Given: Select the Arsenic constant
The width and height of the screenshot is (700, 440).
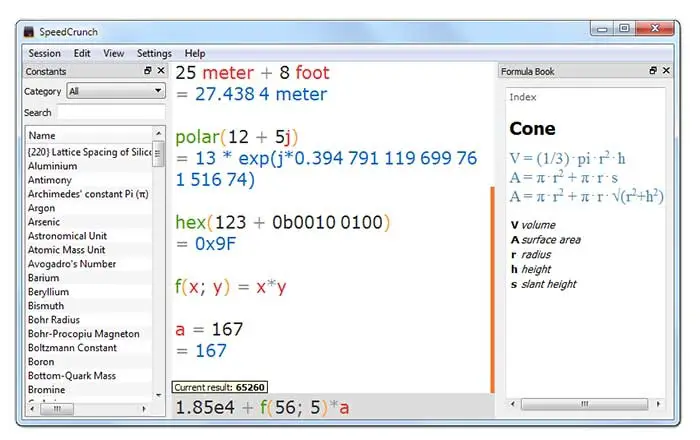Looking at the screenshot, I should coord(89,222).
